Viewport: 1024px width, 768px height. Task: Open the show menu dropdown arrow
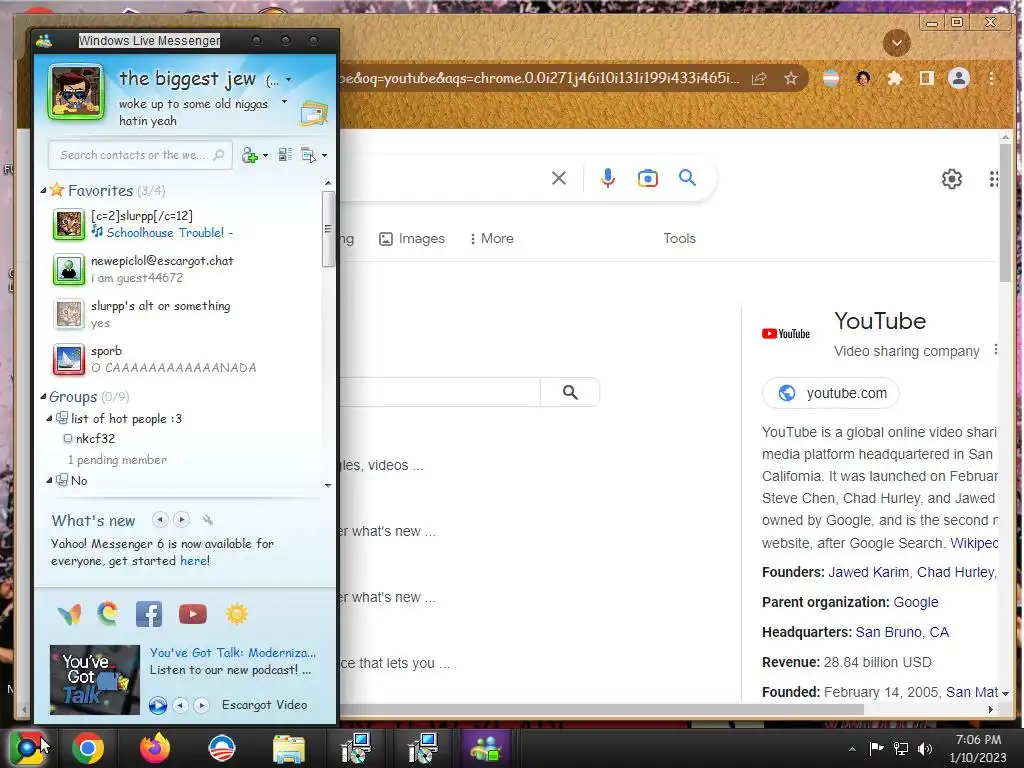324,155
